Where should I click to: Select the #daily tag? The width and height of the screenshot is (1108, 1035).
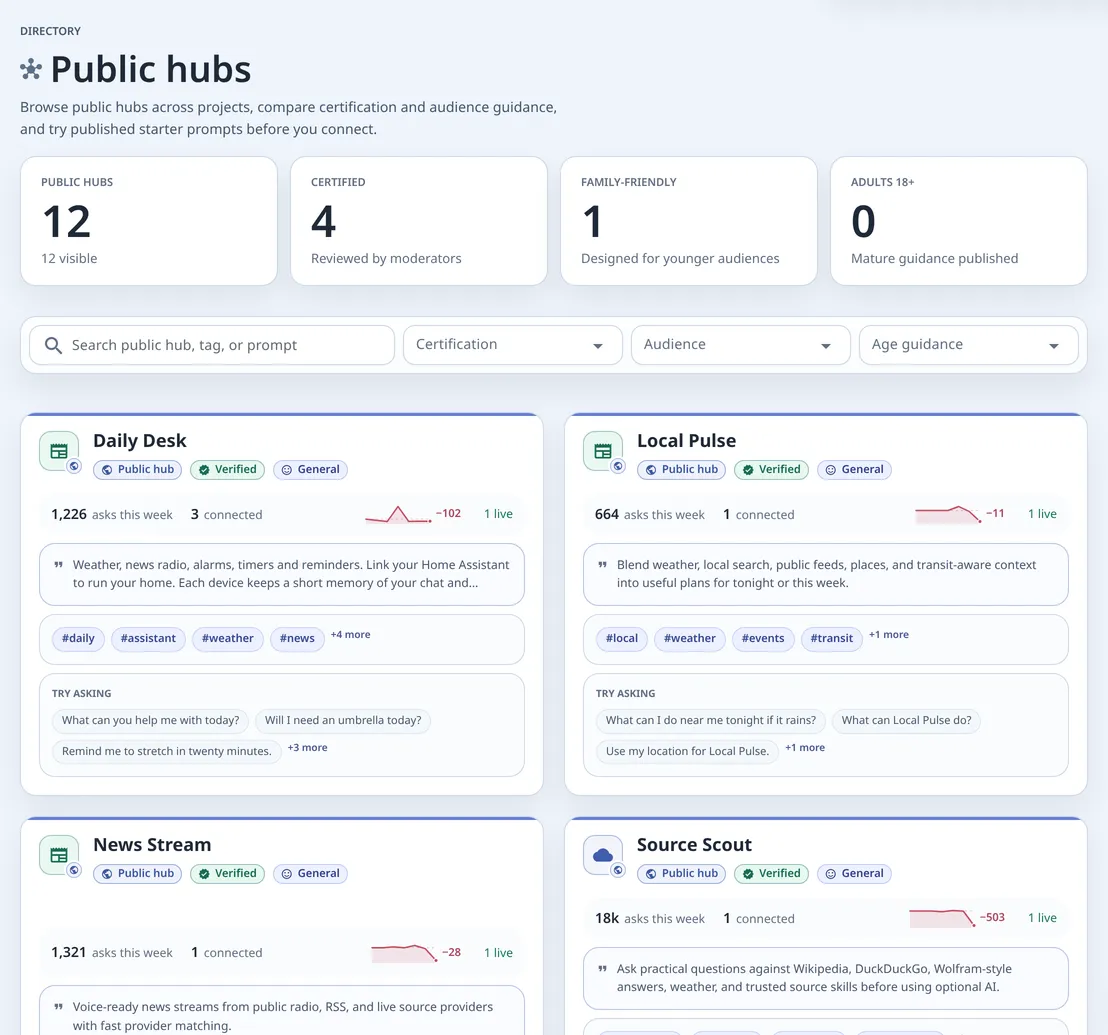(x=78, y=639)
